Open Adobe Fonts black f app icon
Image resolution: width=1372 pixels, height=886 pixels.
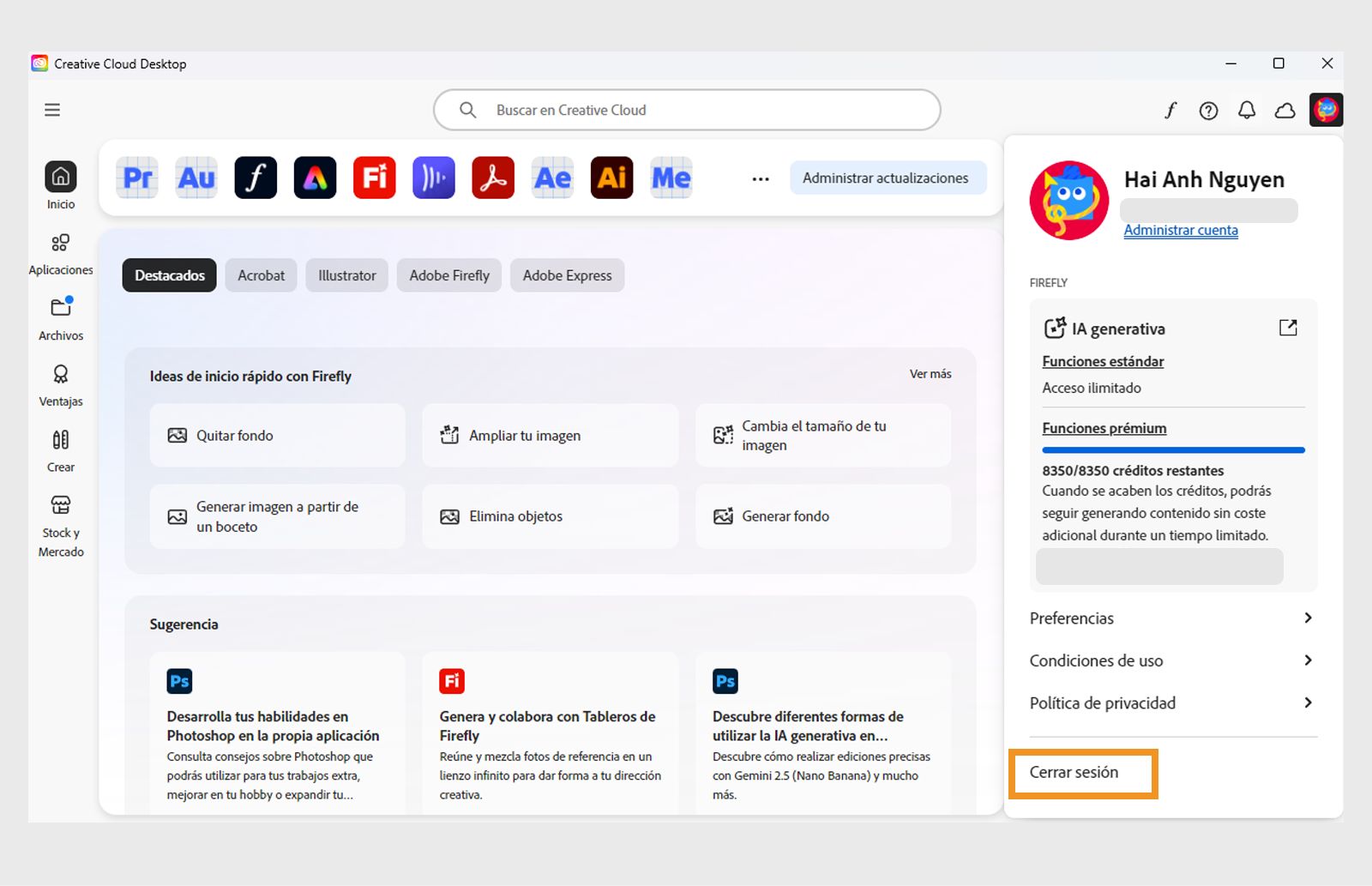256,178
